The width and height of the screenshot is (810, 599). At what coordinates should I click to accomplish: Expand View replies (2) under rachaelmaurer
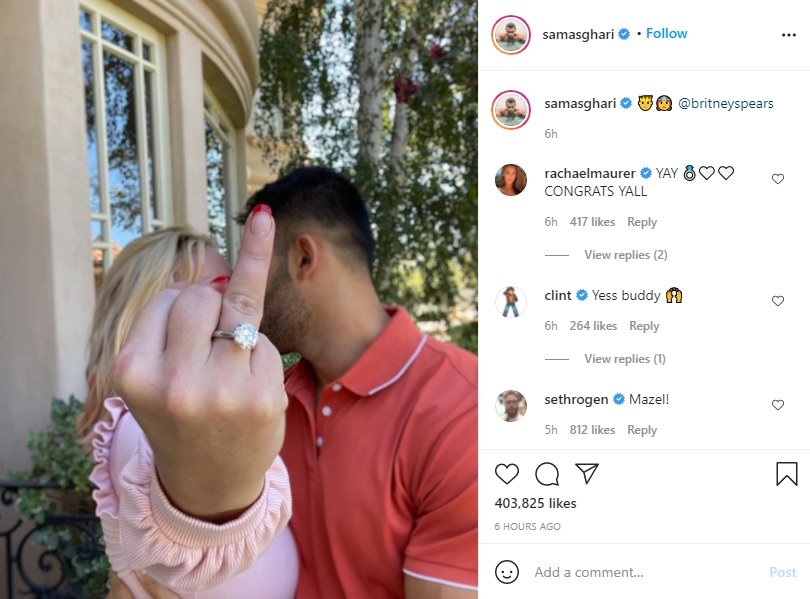coord(626,255)
